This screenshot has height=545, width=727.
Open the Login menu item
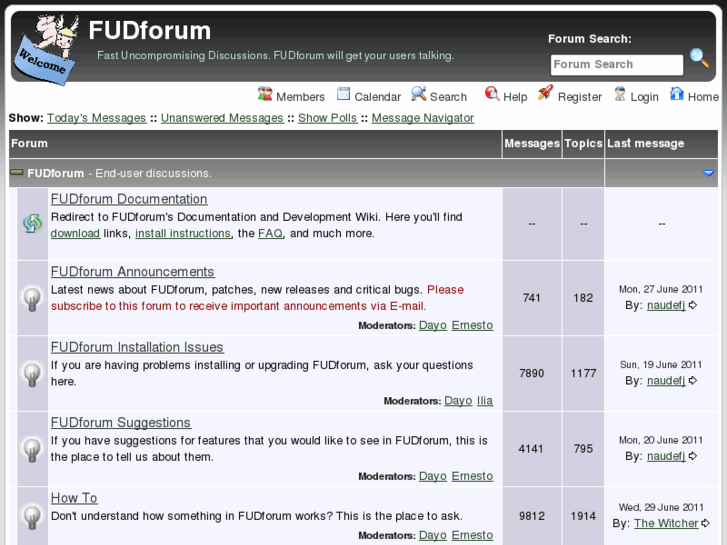(644, 97)
